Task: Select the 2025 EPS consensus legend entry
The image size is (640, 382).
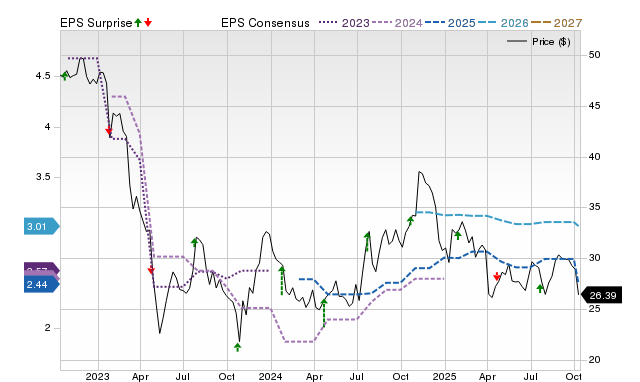Action: pos(450,23)
